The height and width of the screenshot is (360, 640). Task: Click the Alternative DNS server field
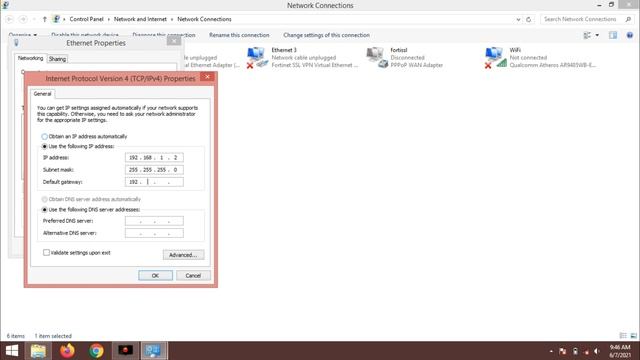point(154,233)
